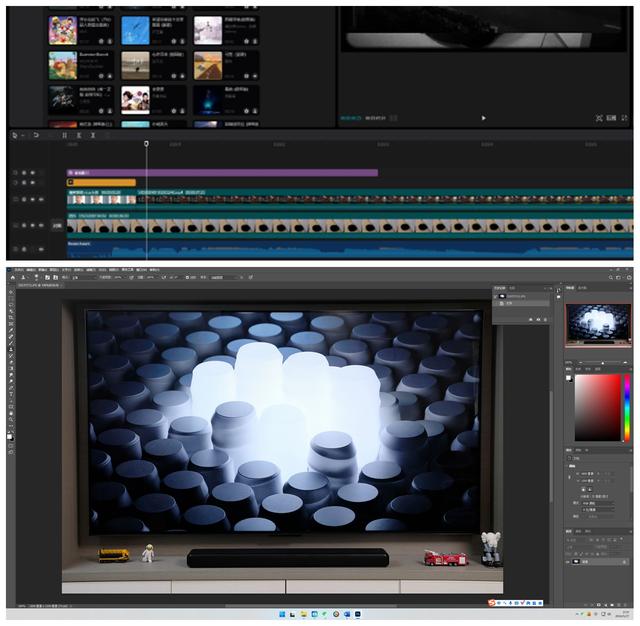Pick the Clone Stamp tool

11,349
